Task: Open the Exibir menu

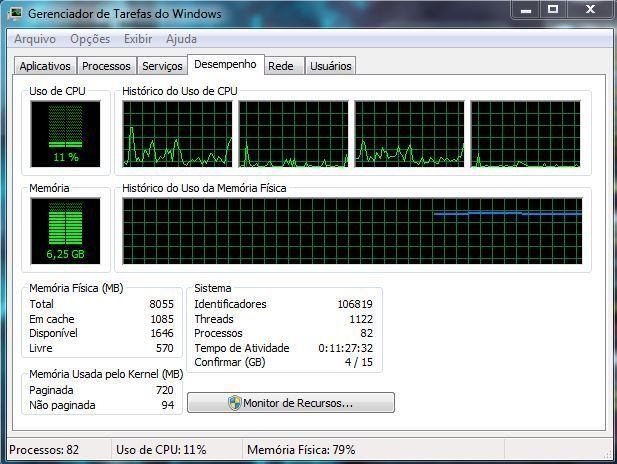Action: tap(138, 39)
